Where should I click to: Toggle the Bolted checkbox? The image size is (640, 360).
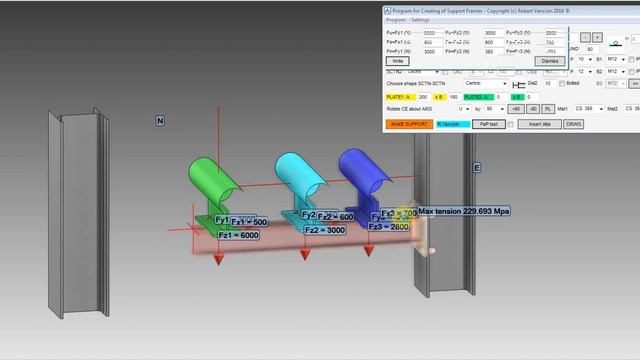coord(562,83)
